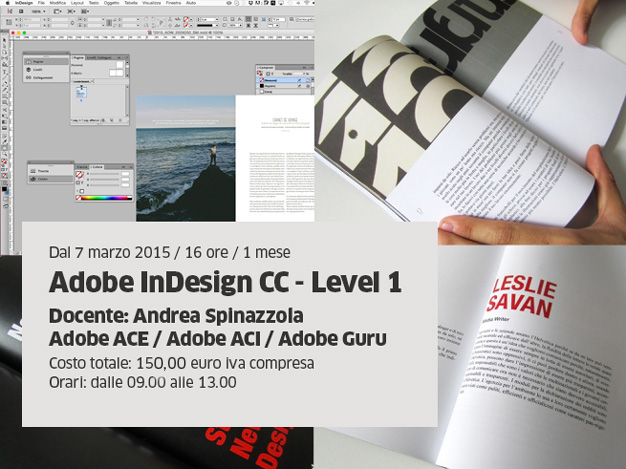Select the [Carta] swatch in Campioni
The image size is (626, 469).
(x=284, y=91)
